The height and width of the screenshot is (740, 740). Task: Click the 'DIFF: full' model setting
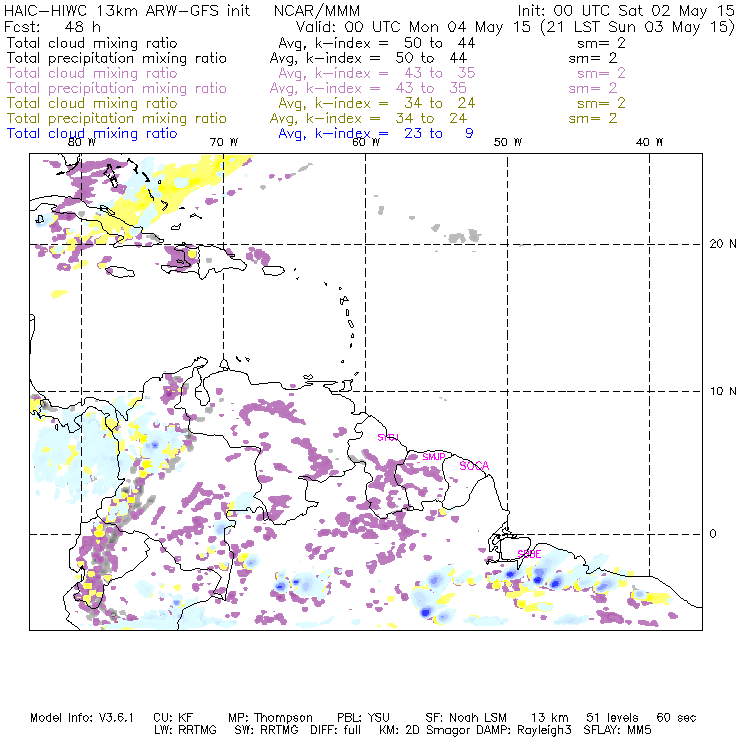[336, 730]
